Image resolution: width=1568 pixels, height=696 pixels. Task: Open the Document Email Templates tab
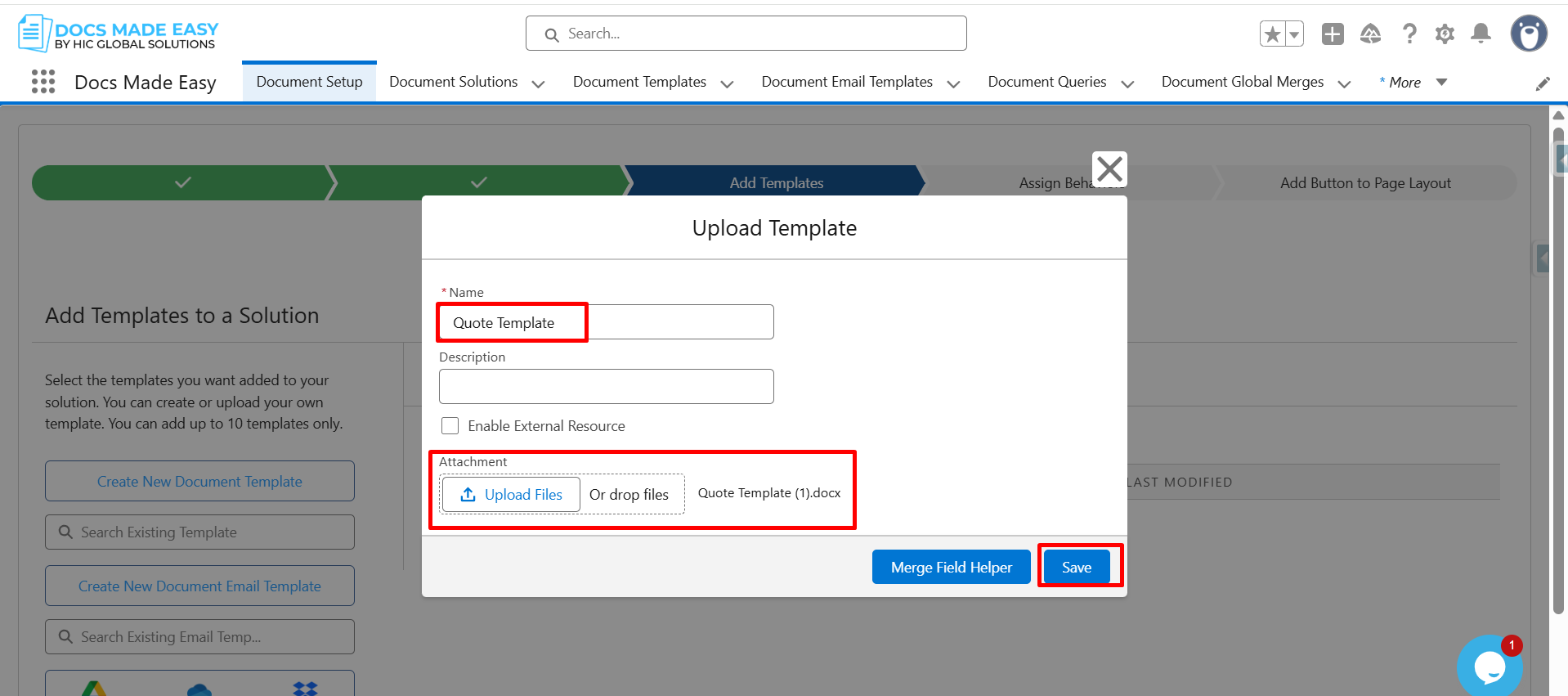(847, 82)
